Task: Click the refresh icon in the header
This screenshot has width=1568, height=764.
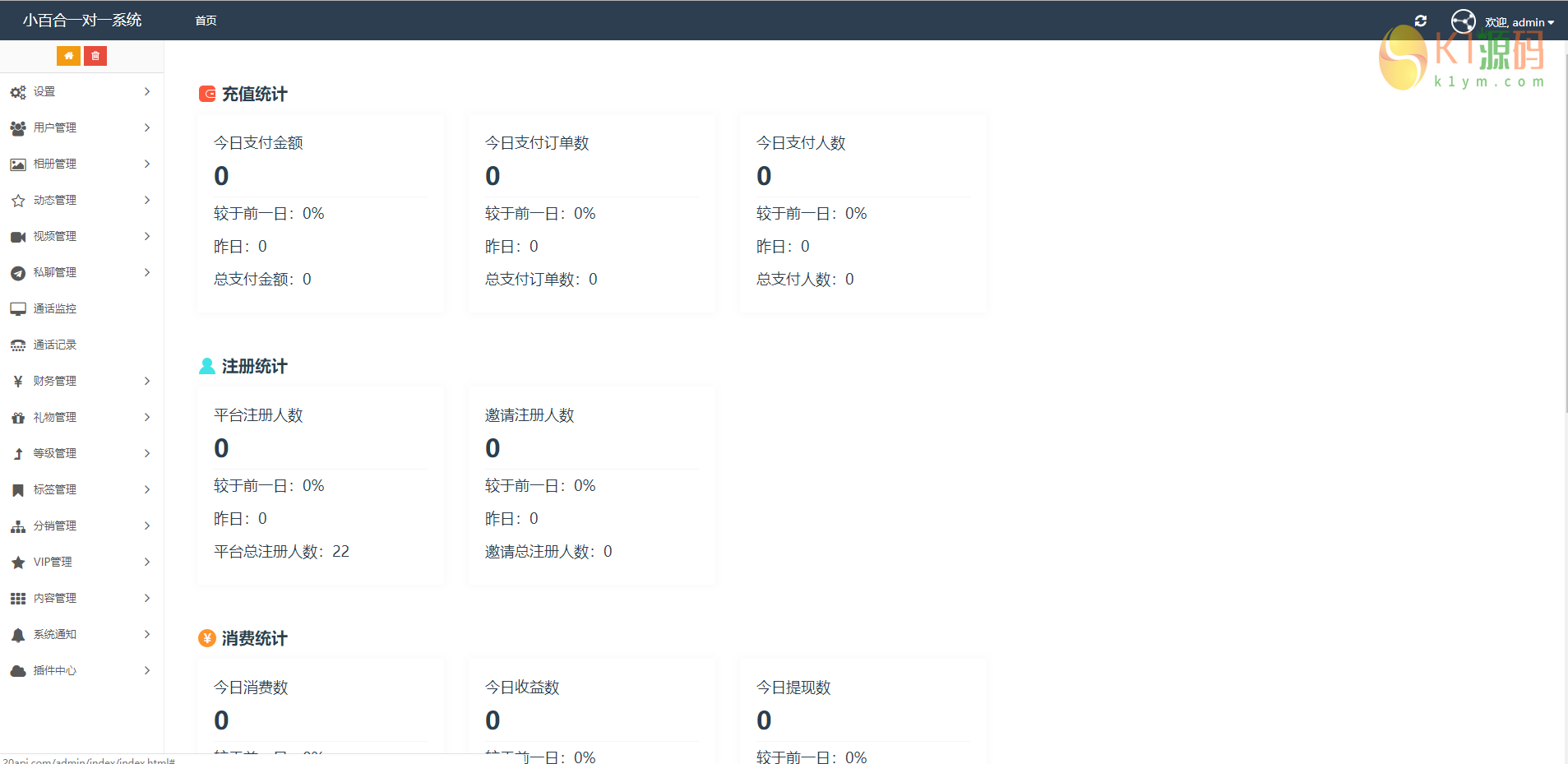Action: pos(1421,21)
